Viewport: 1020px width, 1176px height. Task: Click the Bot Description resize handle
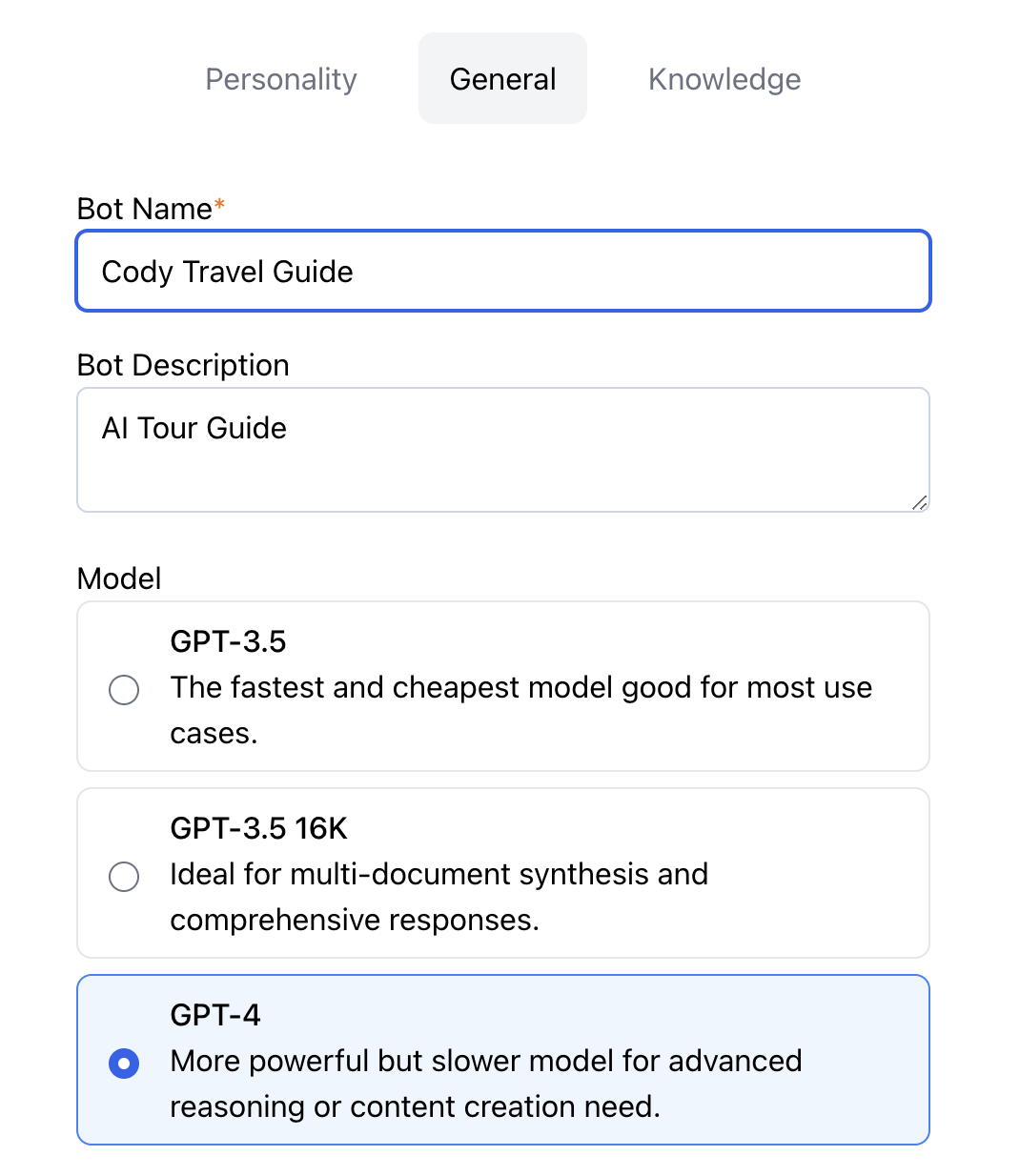coord(919,502)
